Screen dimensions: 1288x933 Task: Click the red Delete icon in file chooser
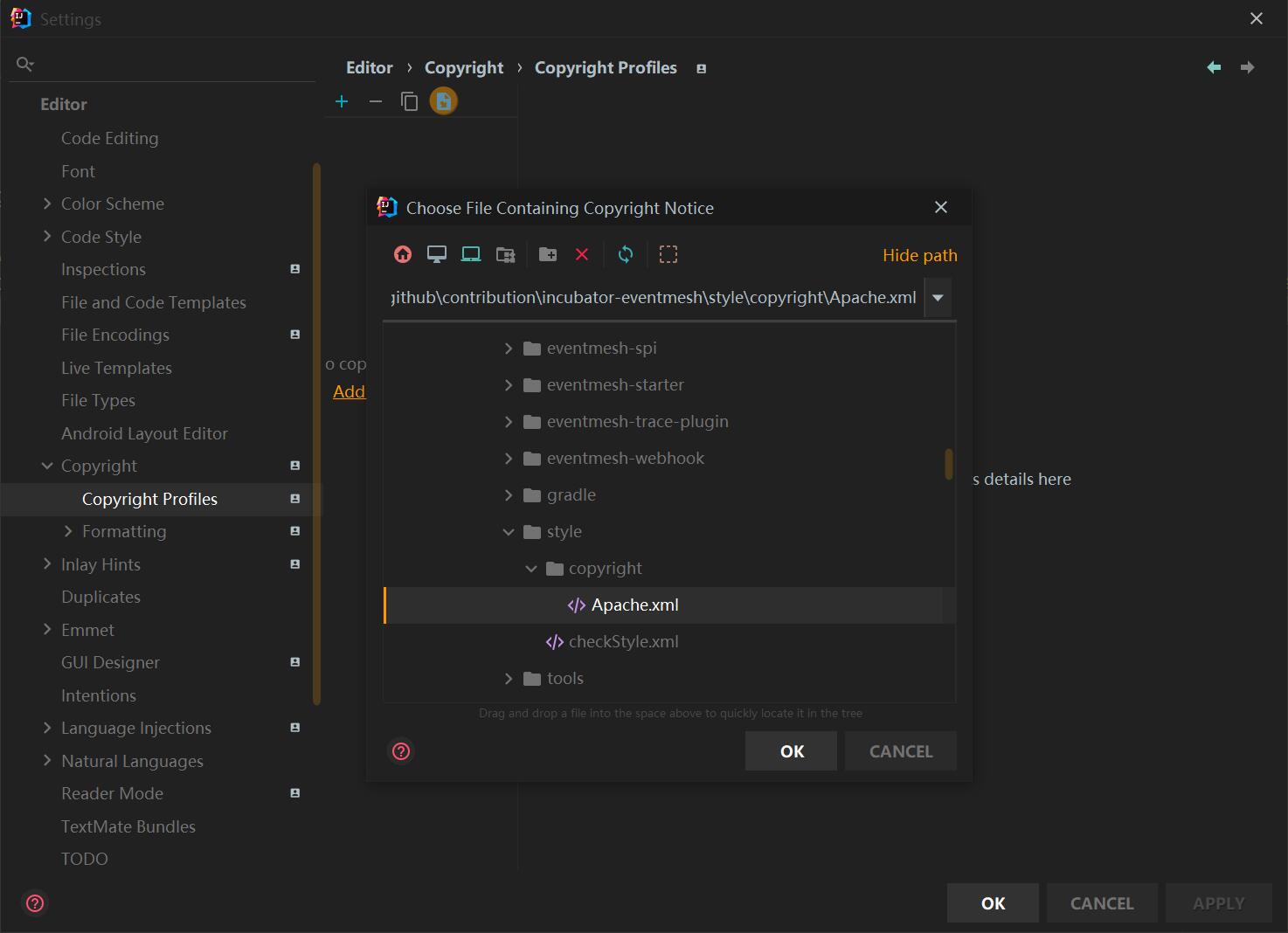[x=582, y=254]
